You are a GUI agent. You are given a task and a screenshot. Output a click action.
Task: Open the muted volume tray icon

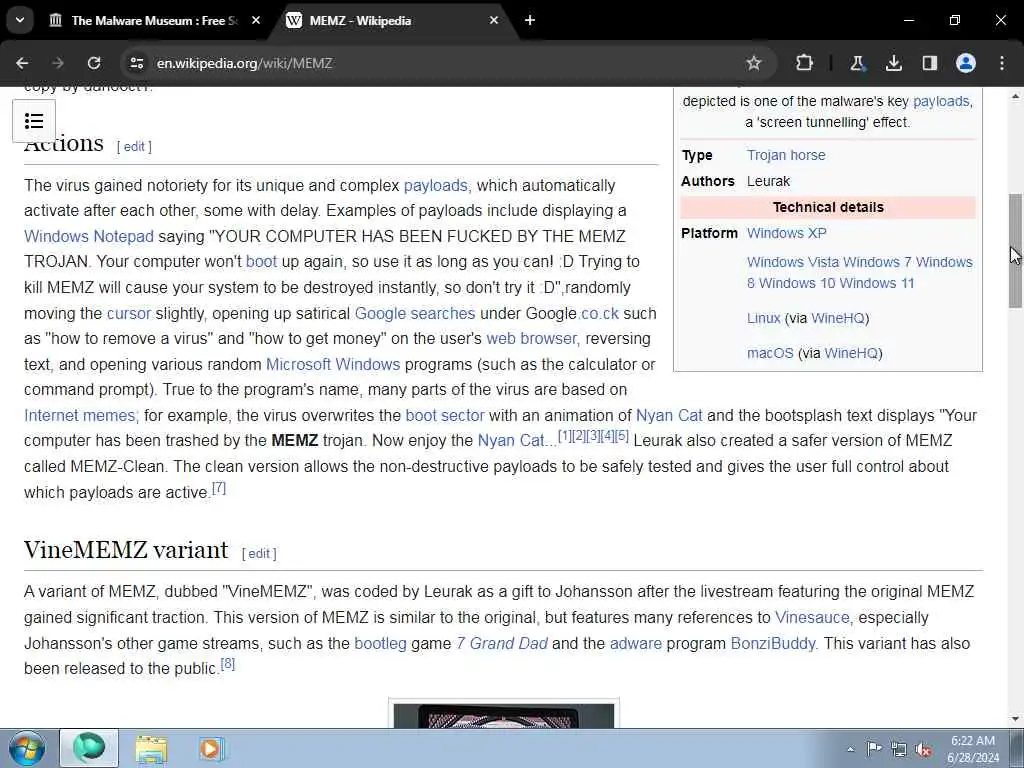pyautogui.click(x=923, y=749)
